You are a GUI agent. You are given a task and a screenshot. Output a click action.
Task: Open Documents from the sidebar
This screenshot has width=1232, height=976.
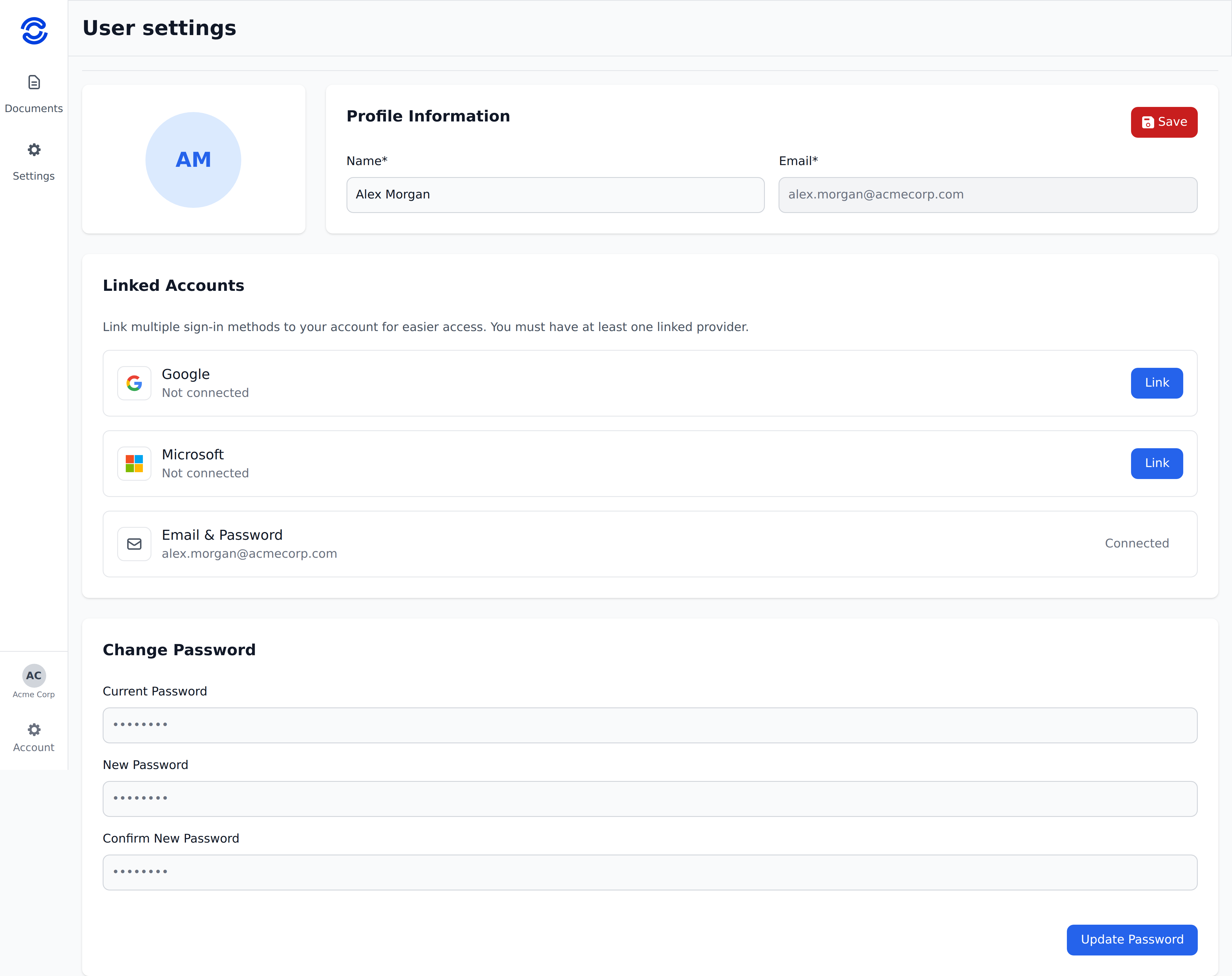[x=34, y=94]
